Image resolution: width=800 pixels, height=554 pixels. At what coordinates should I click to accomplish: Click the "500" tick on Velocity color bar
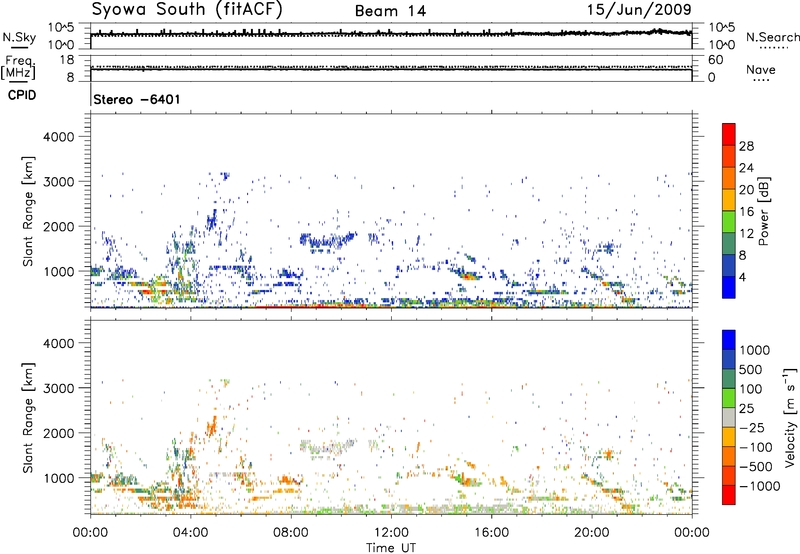(x=751, y=370)
